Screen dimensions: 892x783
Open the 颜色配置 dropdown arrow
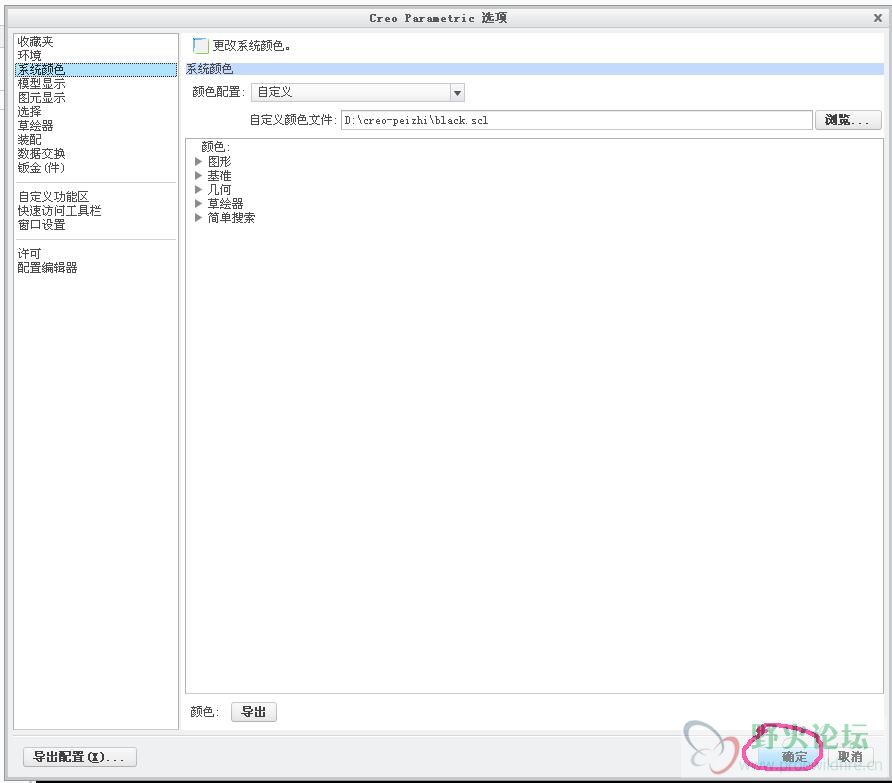click(457, 93)
